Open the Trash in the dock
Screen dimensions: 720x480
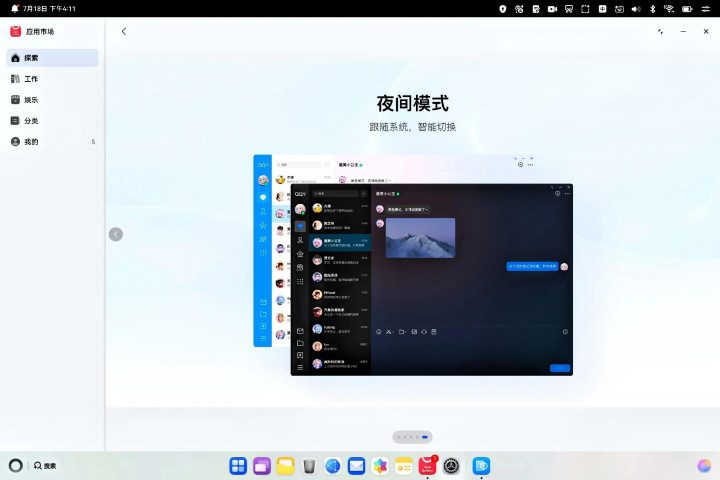(x=309, y=466)
